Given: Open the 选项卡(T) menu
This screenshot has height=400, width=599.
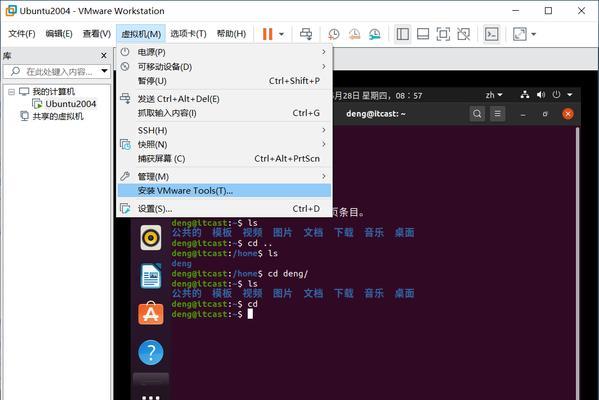Looking at the screenshot, I should 188,34.
